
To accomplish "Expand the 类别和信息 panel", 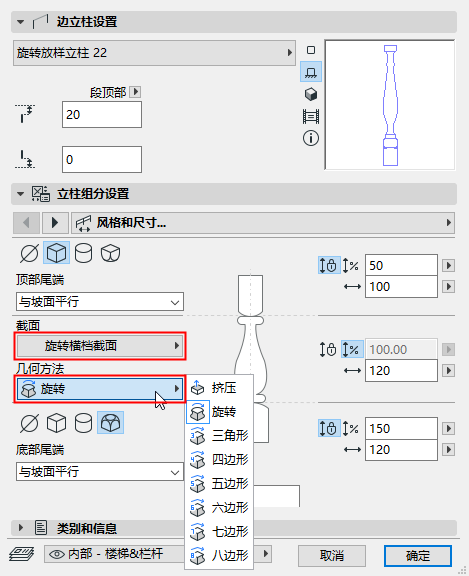I will click(x=21, y=528).
